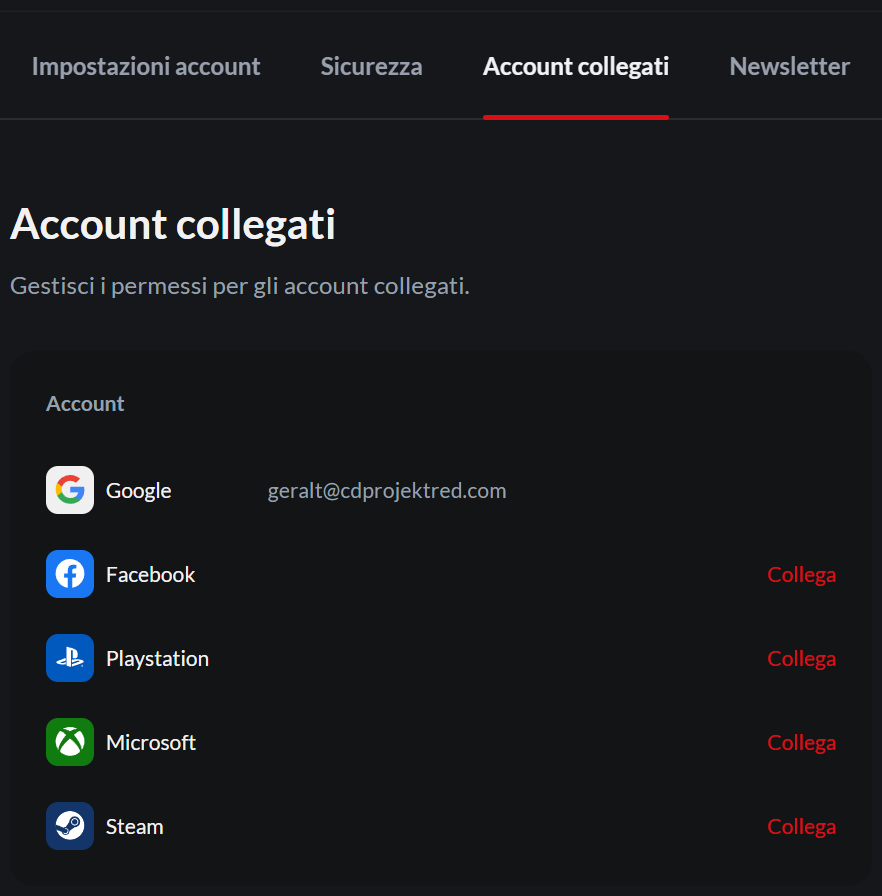Click the Facebook logo icon

70,574
